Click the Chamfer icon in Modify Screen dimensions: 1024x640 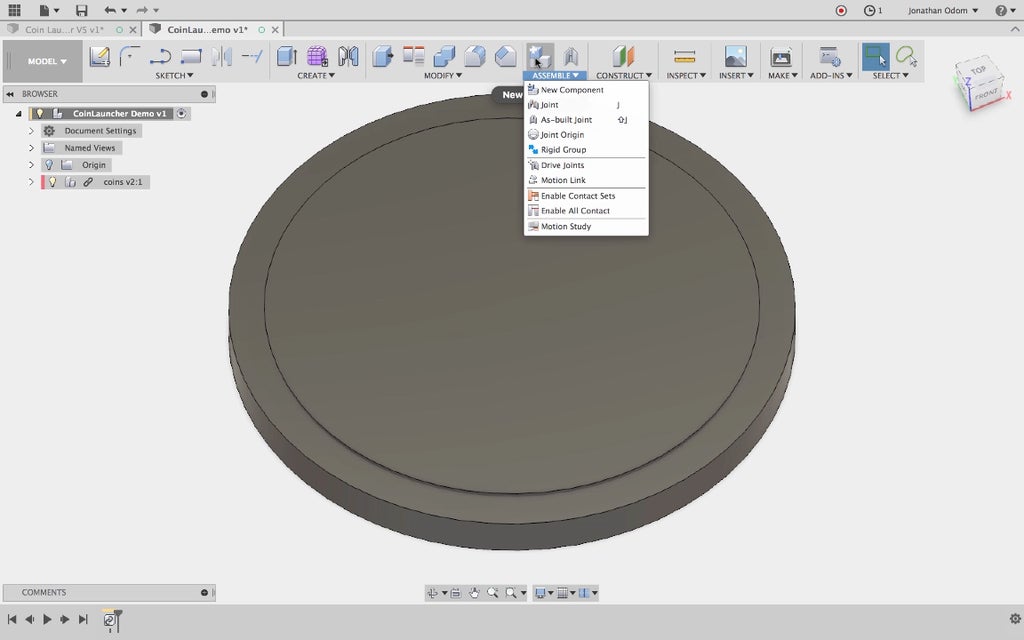tap(505, 56)
